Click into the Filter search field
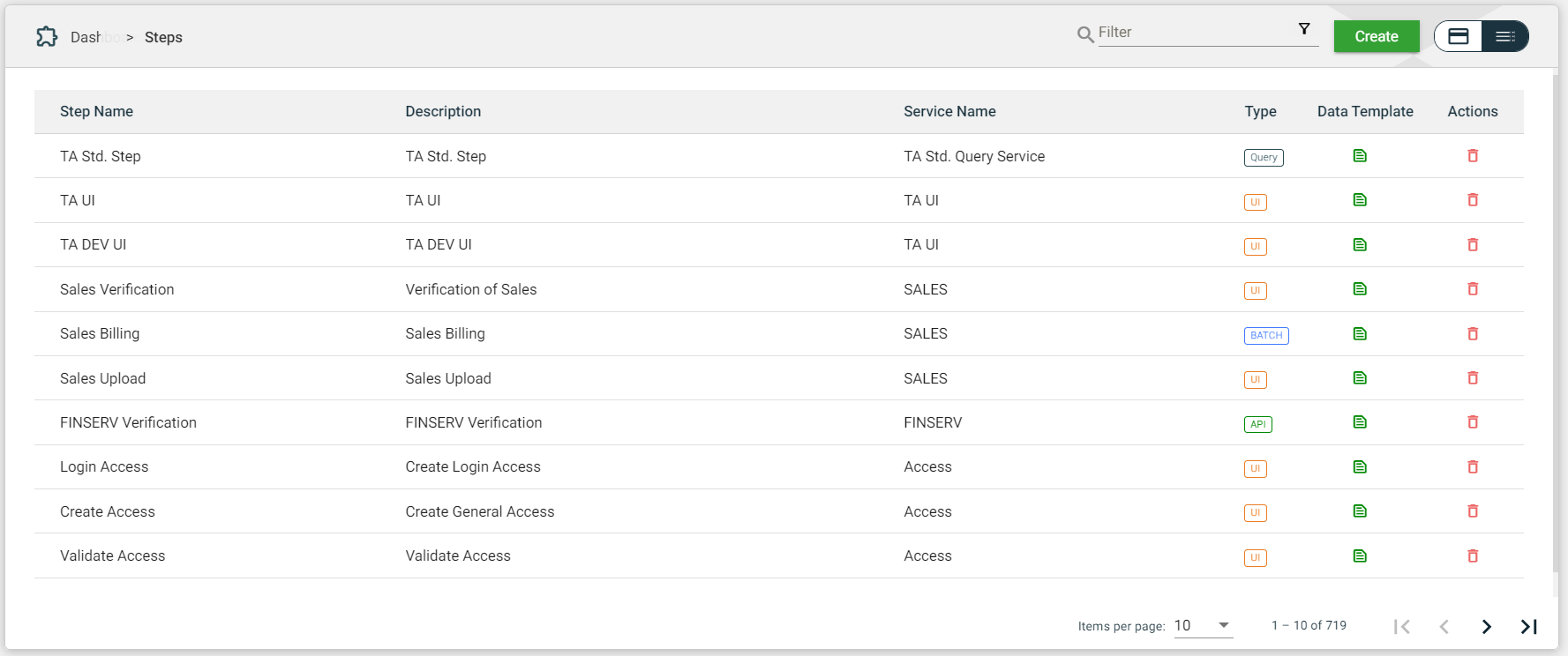1568x656 pixels. coord(1191,33)
